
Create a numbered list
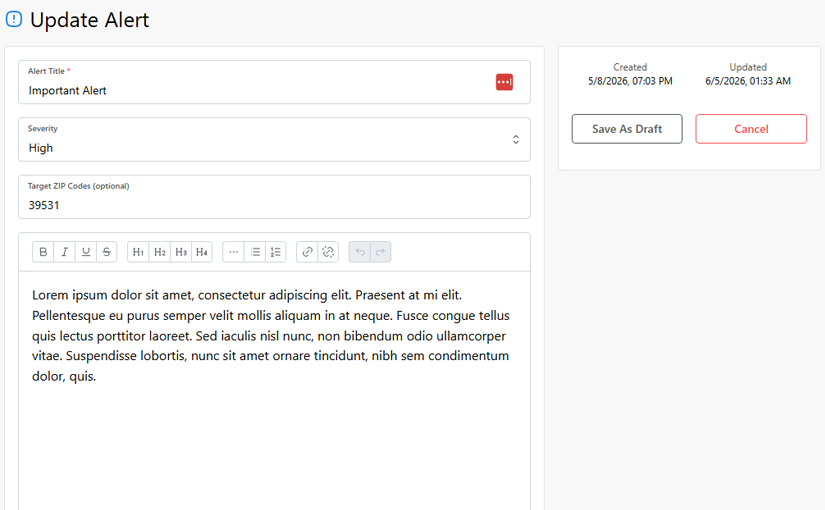click(x=276, y=252)
